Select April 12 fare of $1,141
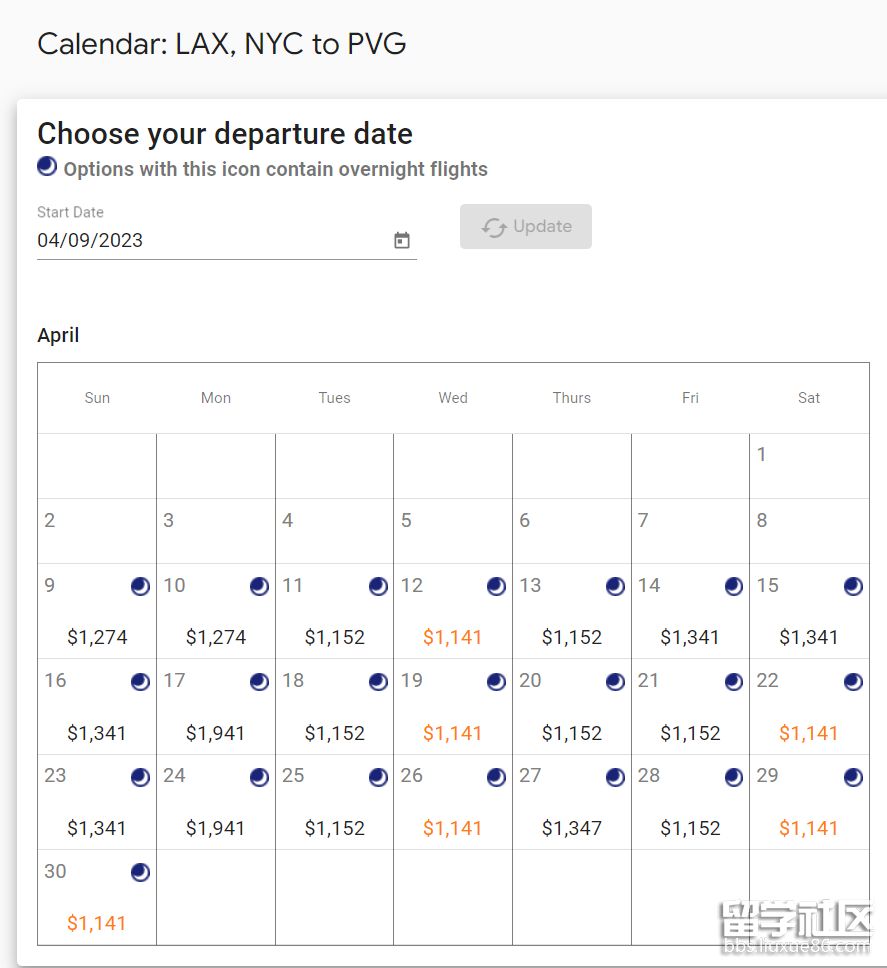This screenshot has width=887, height=968. tap(453, 637)
